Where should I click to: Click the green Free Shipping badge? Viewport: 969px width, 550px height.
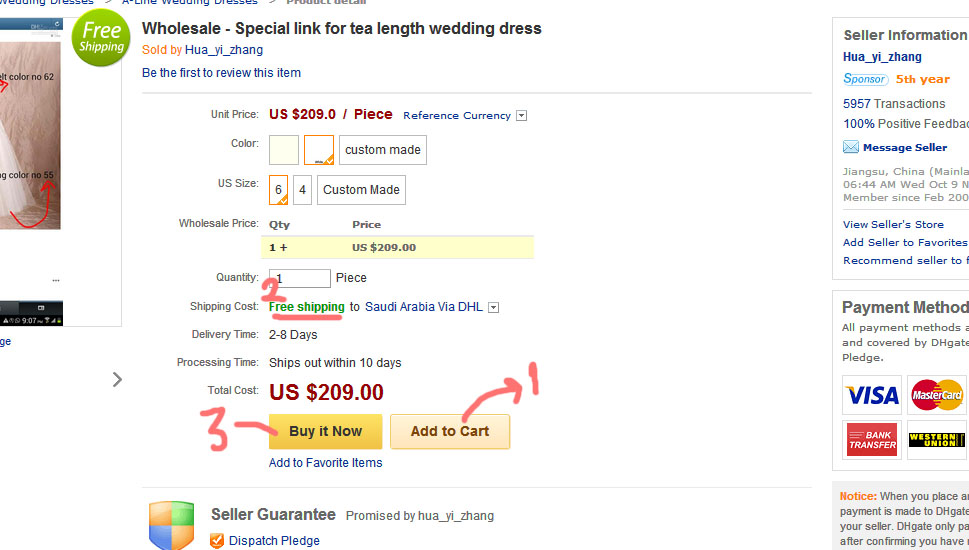click(x=101, y=38)
